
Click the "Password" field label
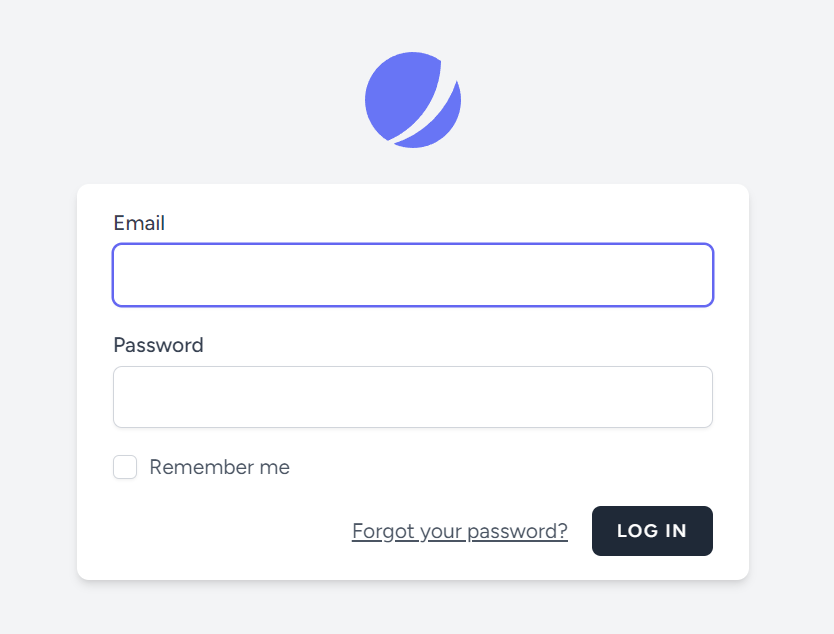pos(158,345)
